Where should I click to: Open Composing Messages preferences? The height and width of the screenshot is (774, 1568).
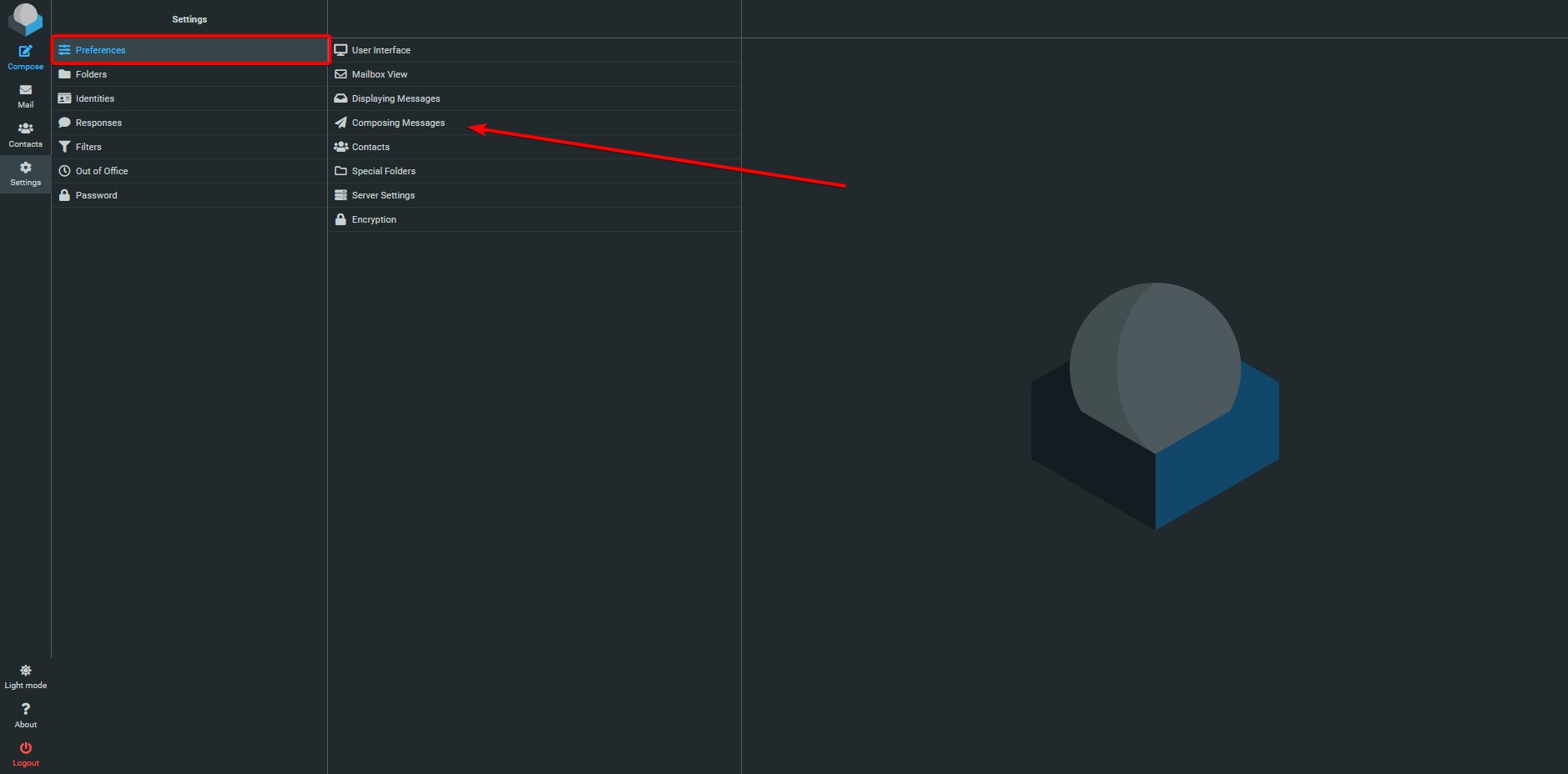398,123
